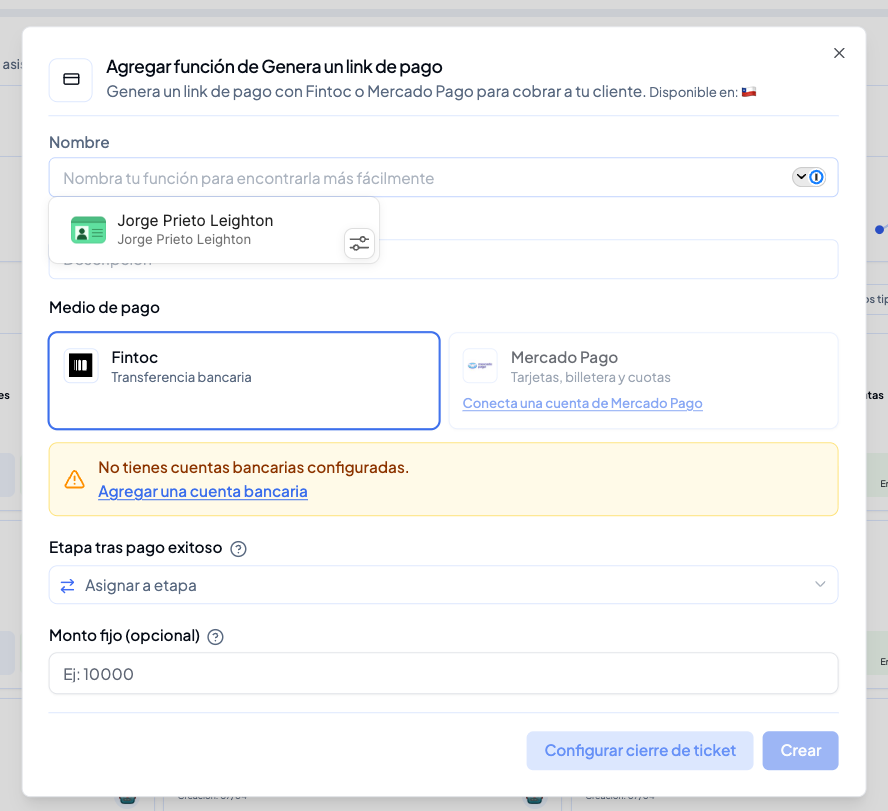Show help for Monto fijo

tap(215, 637)
